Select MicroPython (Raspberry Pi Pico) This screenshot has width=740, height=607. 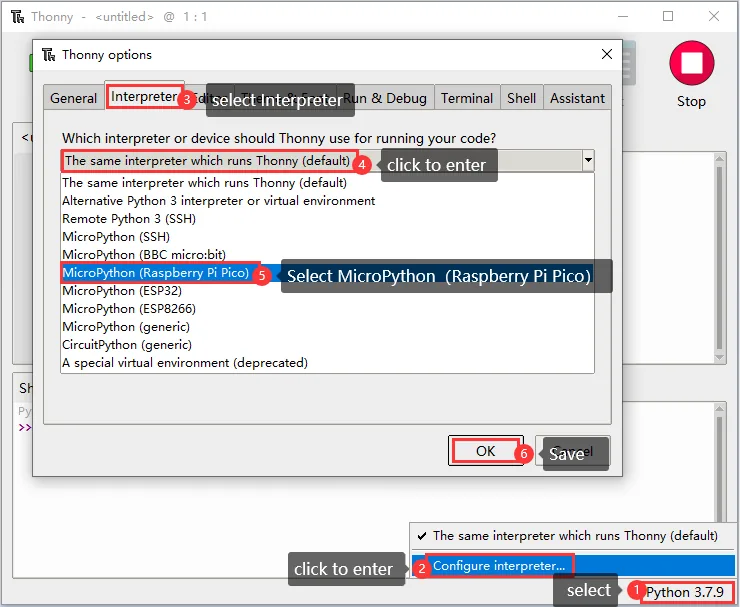coord(328,273)
